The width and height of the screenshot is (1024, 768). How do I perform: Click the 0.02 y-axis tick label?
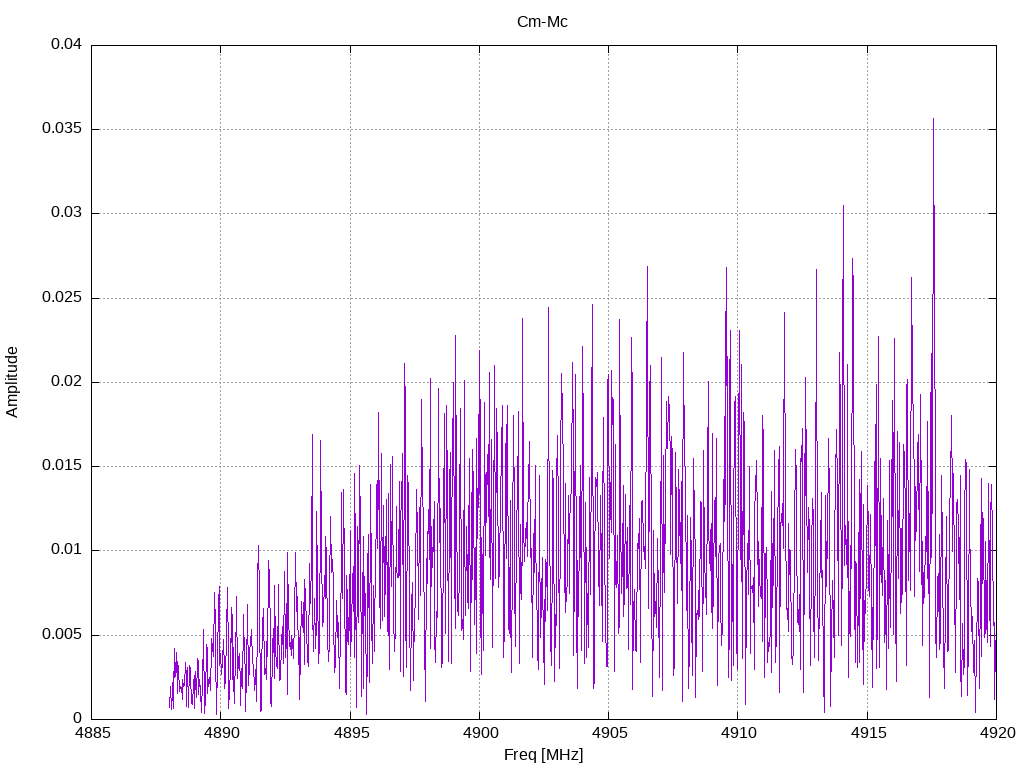tap(67, 381)
